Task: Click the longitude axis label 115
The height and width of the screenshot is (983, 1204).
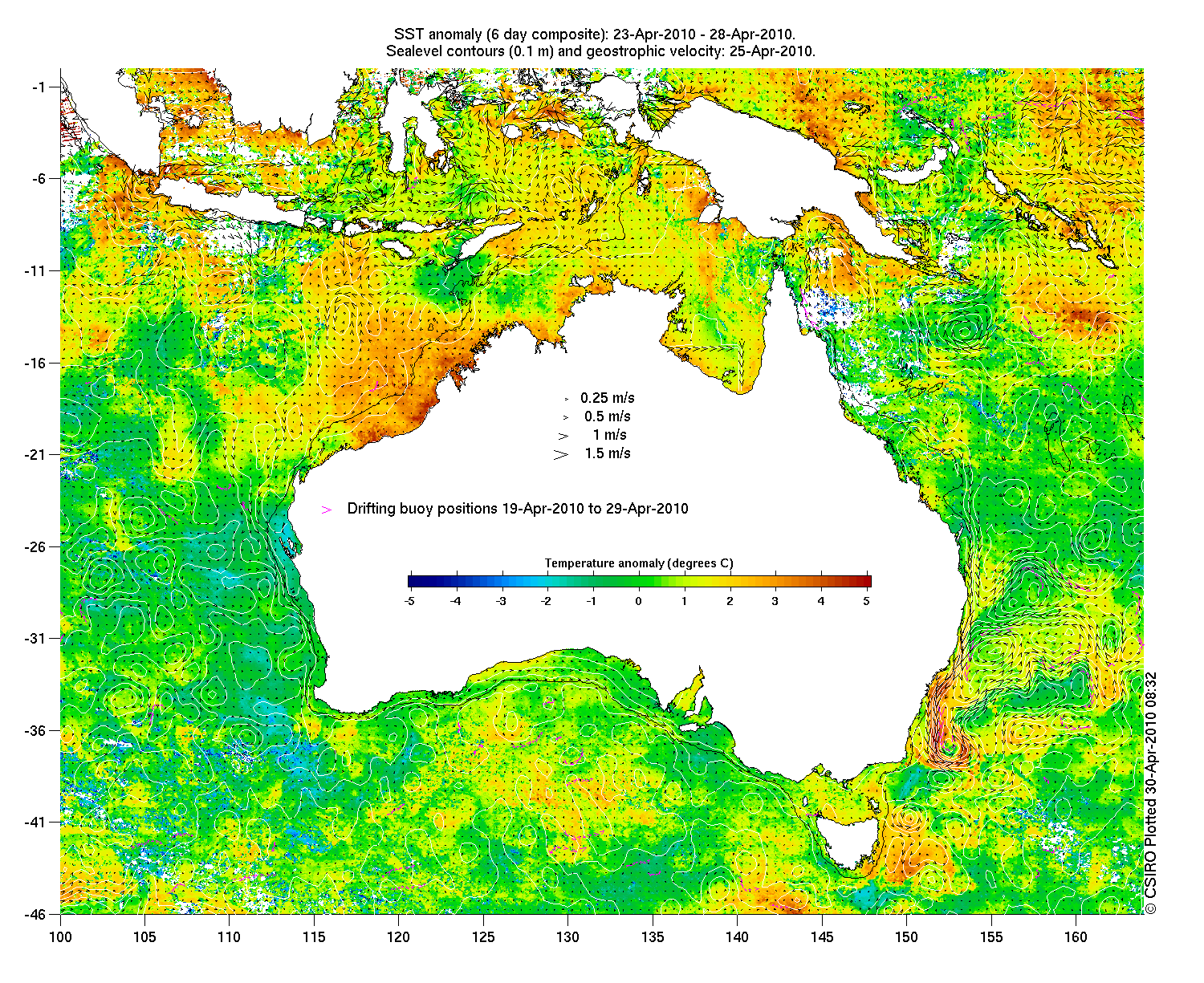Action: 314,936
